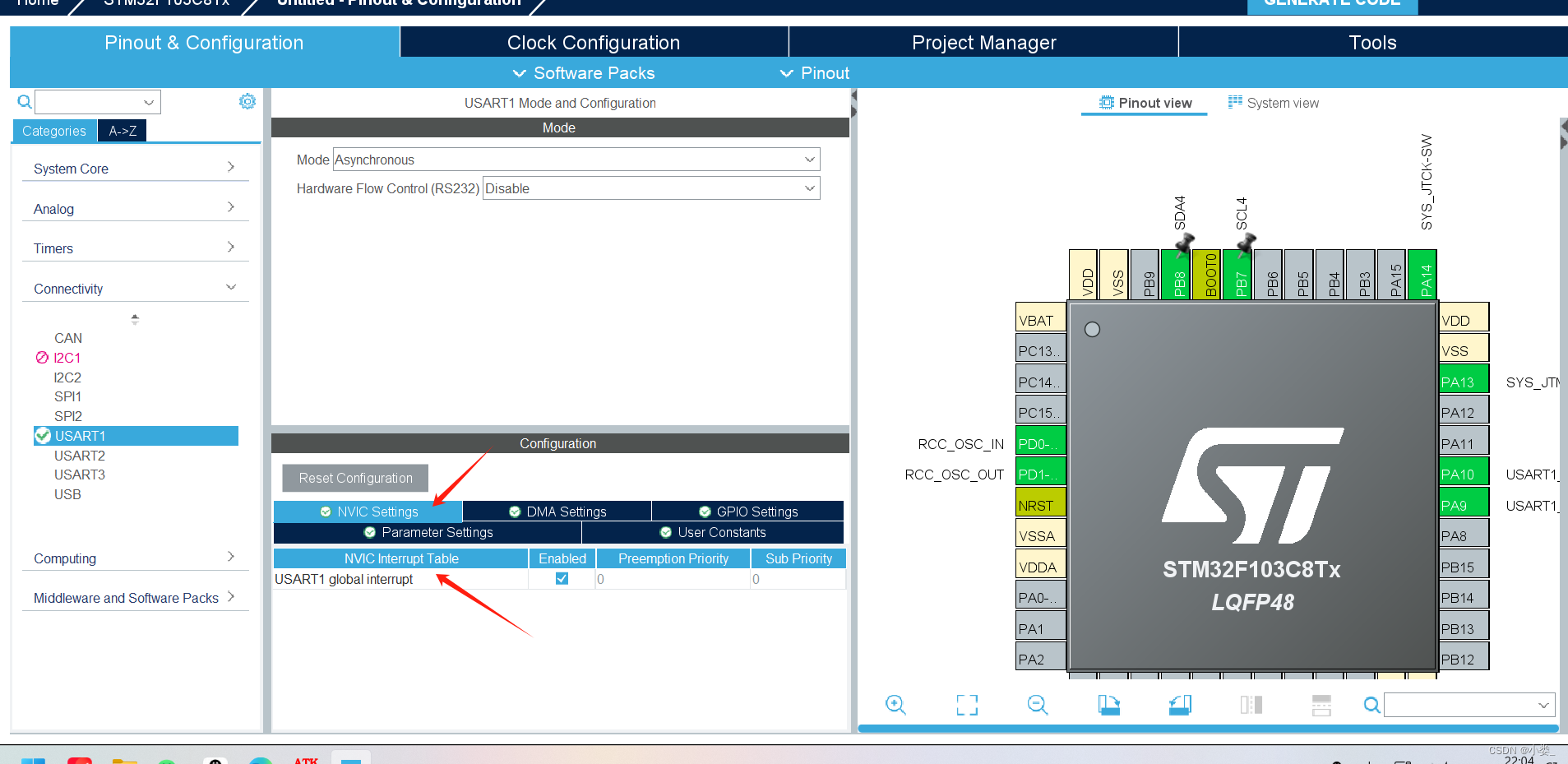This screenshot has height=764, width=1568.
Task: Select SPI1 in the Connectivity list
Action: click(x=67, y=396)
